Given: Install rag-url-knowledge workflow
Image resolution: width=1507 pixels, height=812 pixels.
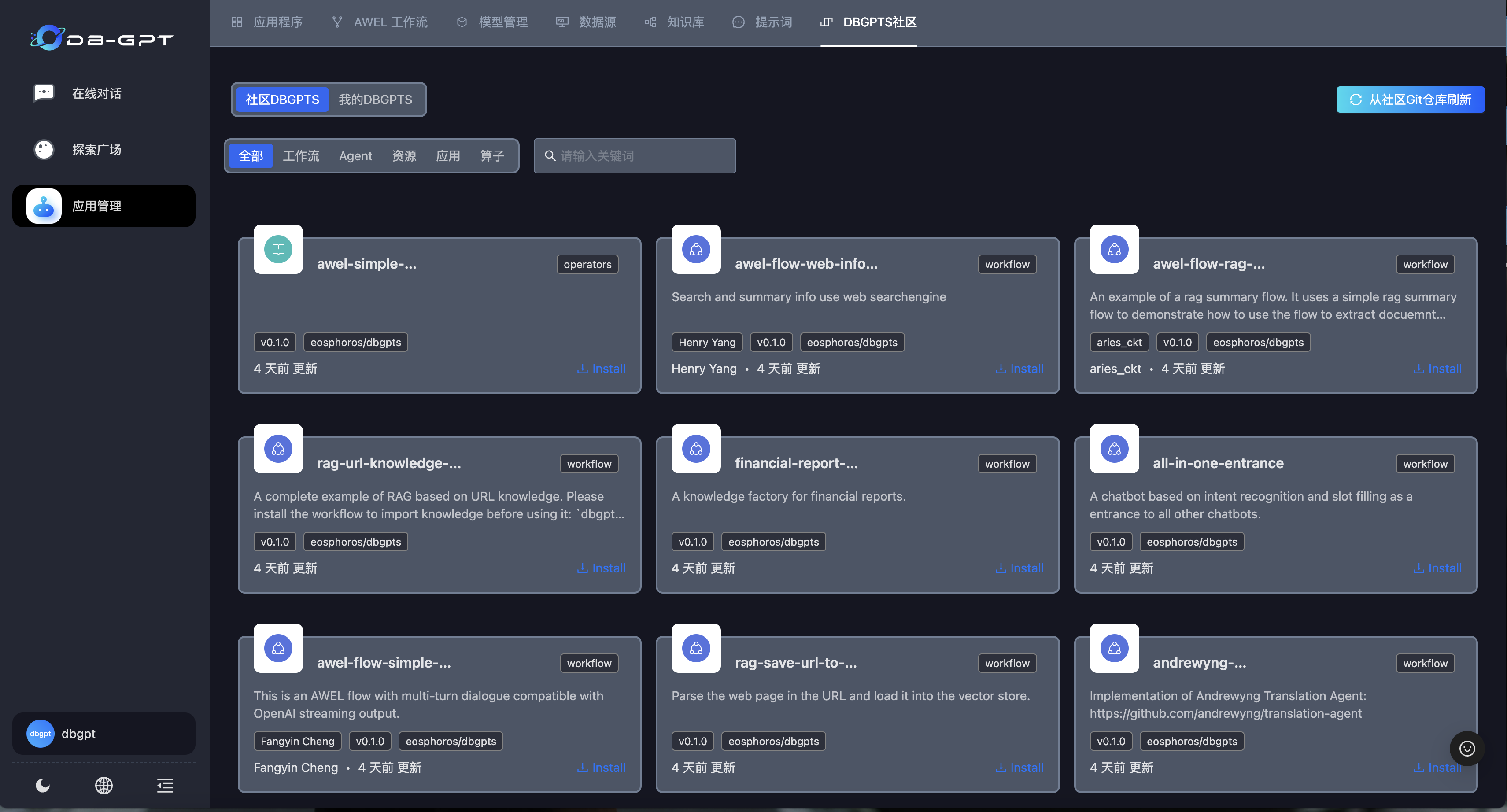Looking at the screenshot, I should click(x=602, y=568).
